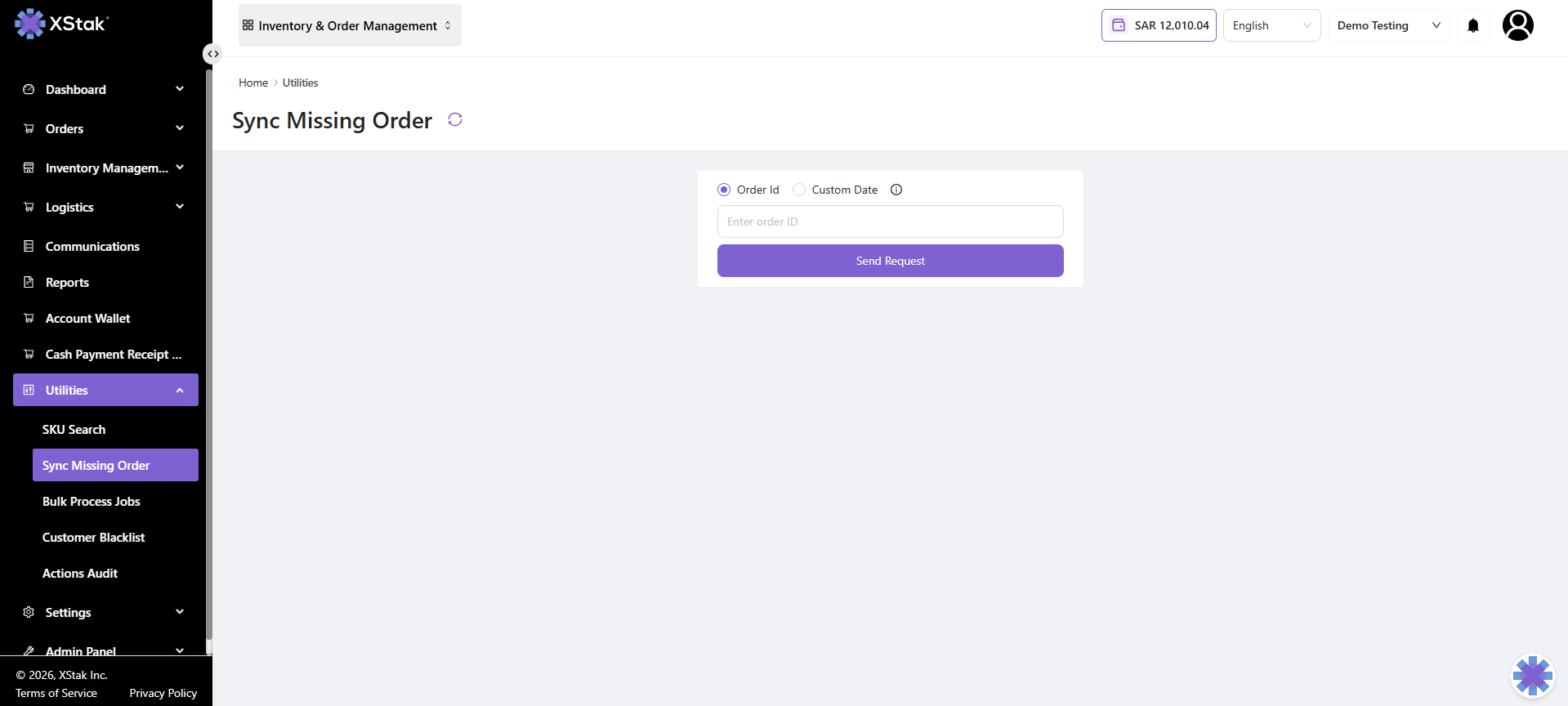Select the Order Id radio button
The width and height of the screenshot is (1568, 706).
tap(724, 190)
